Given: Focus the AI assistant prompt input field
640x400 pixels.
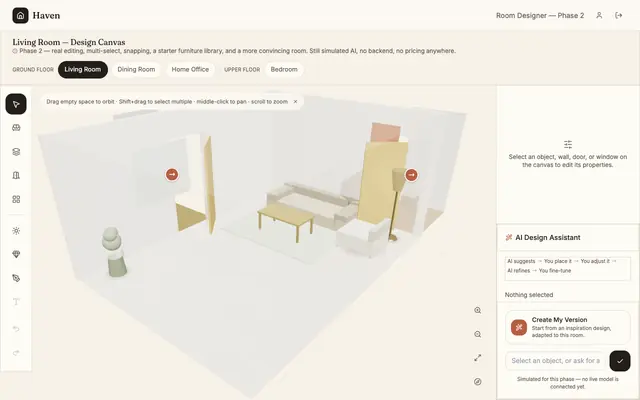Looking at the screenshot, I should tap(556, 361).
